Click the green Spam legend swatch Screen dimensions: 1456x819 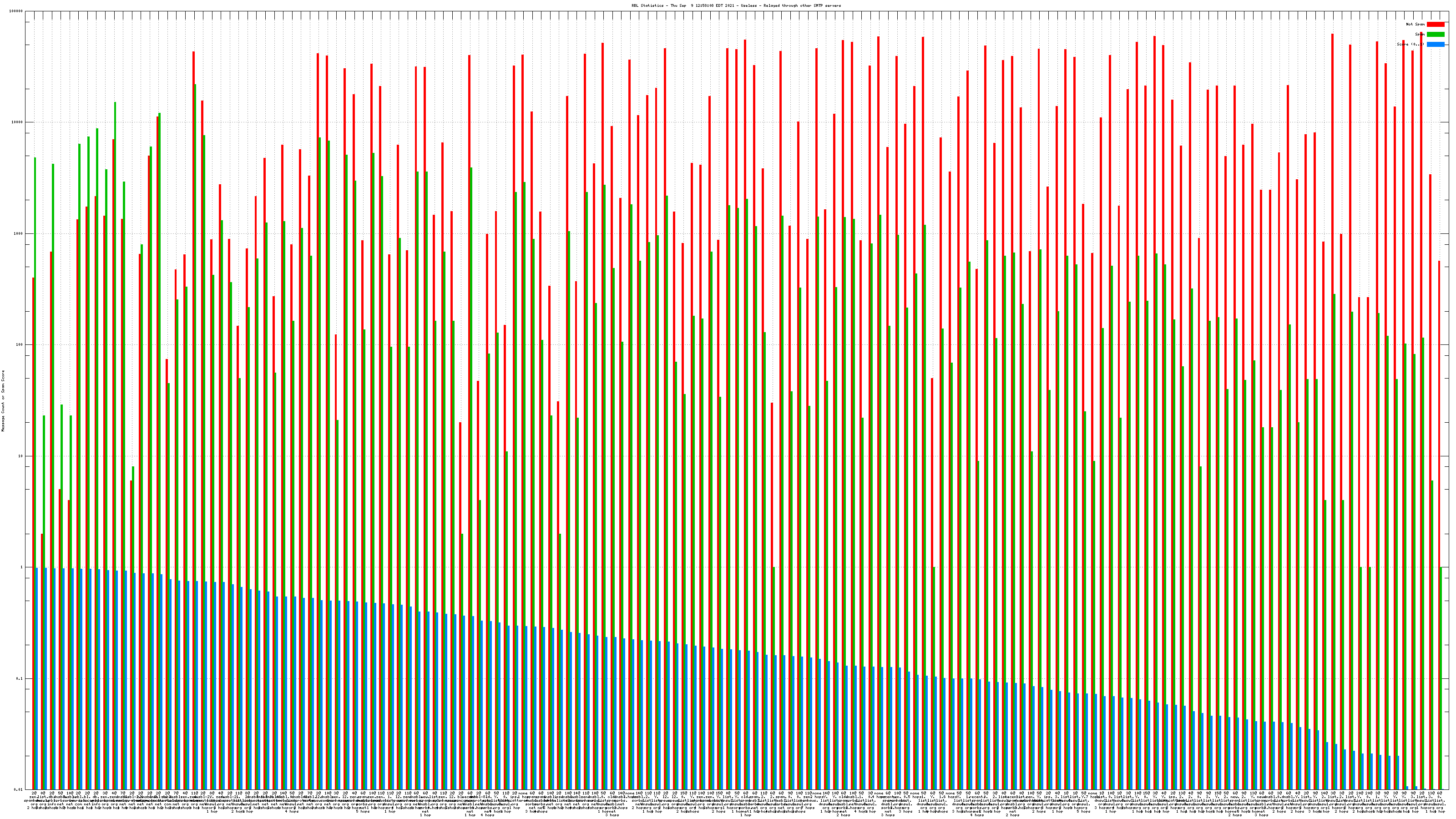1435,35
